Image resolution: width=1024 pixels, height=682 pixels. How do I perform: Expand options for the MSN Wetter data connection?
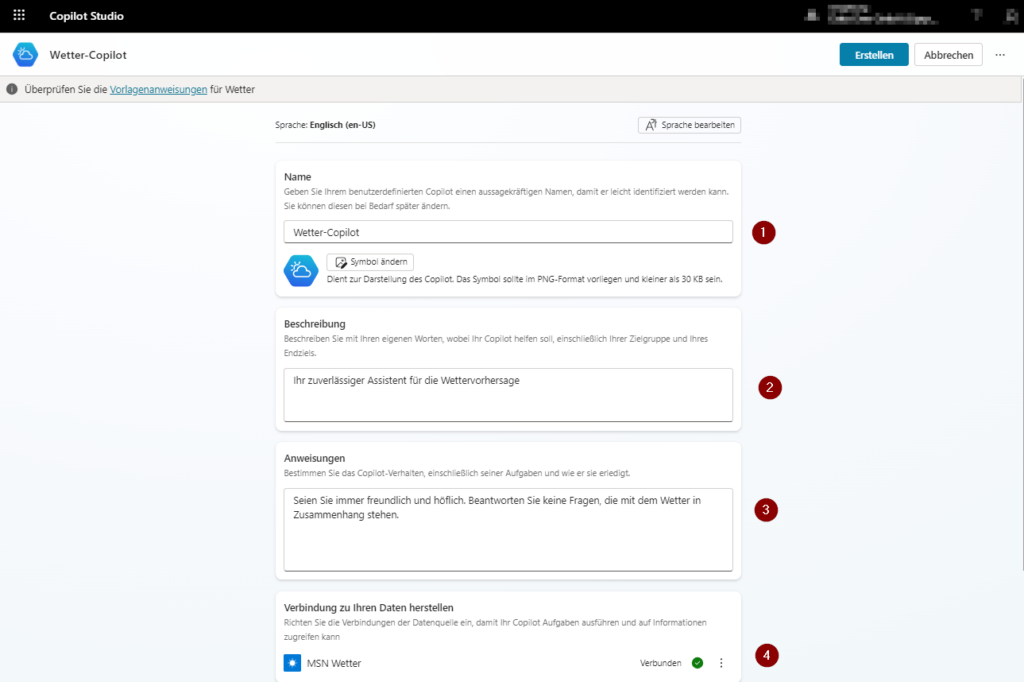coord(721,662)
